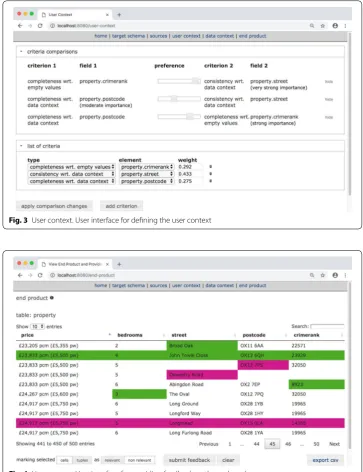This screenshot has height=472, width=363.
Task: Mark selection as 'relevant'
Action: click(112, 460)
